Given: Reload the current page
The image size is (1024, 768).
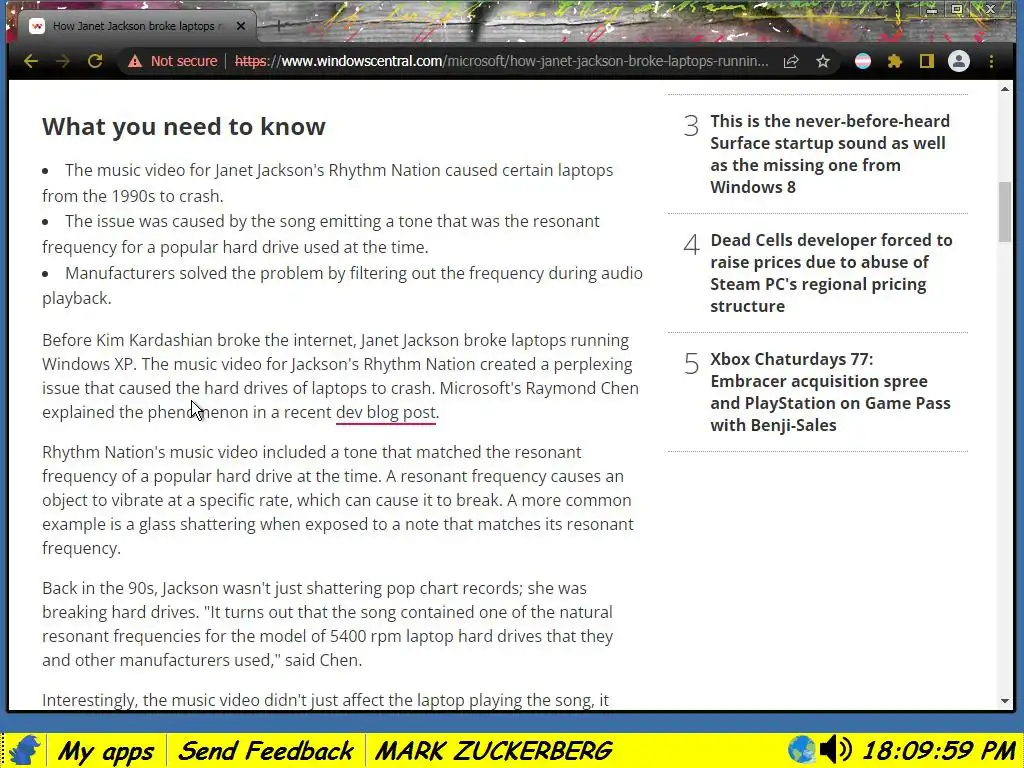Looking at the screenshot, I should [x=95, y=61].
